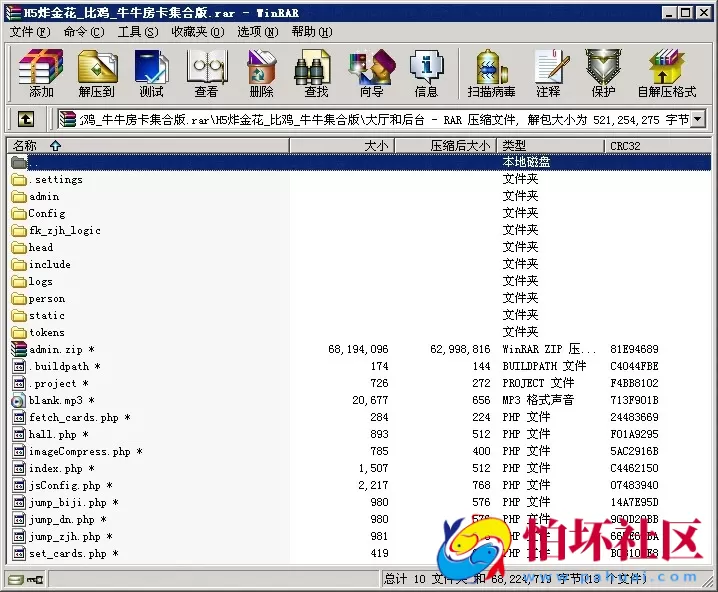
Task: Sort by 大小 column header
Action: [x=342, y=146]
